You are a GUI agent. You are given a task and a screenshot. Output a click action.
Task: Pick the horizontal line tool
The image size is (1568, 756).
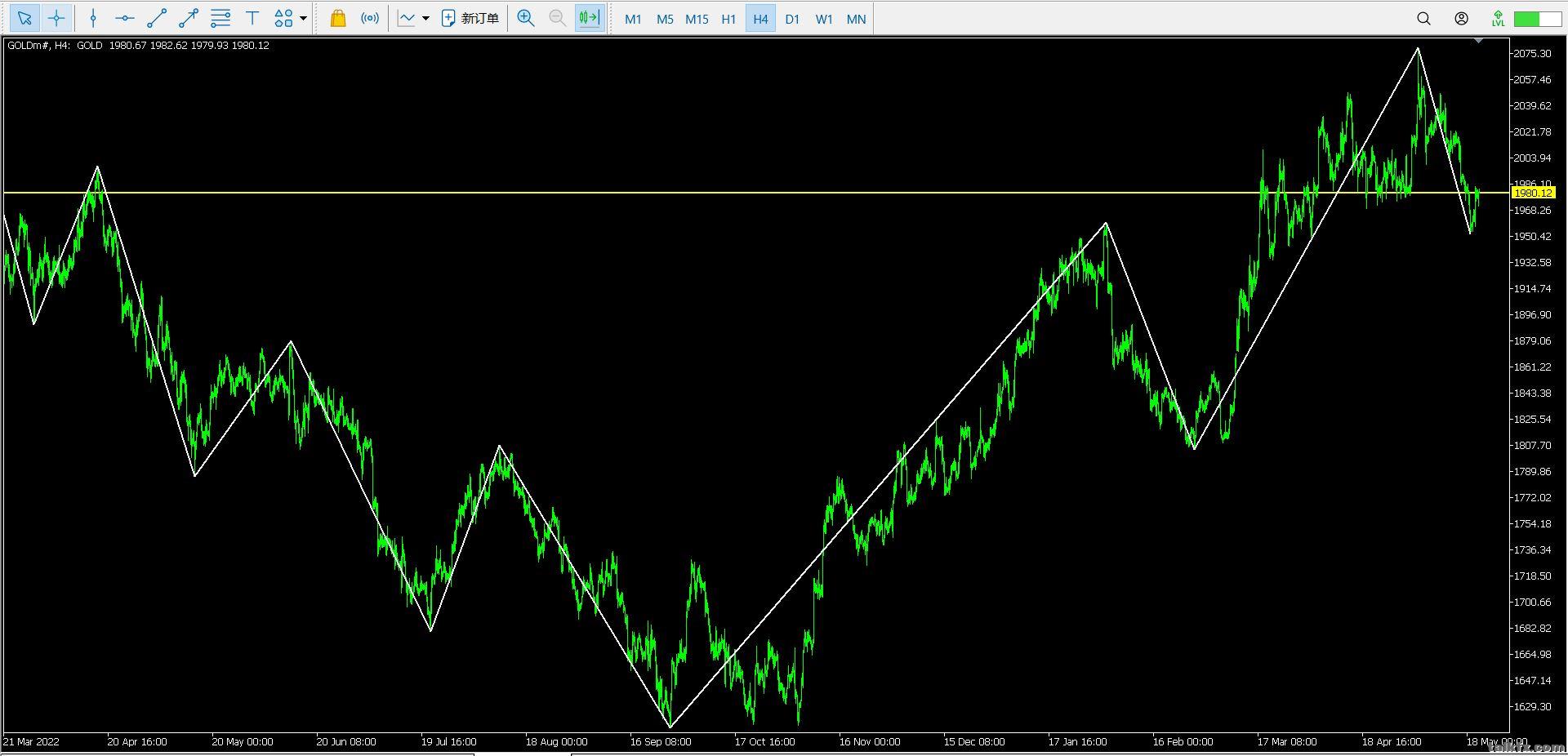(x=124, y=18)
